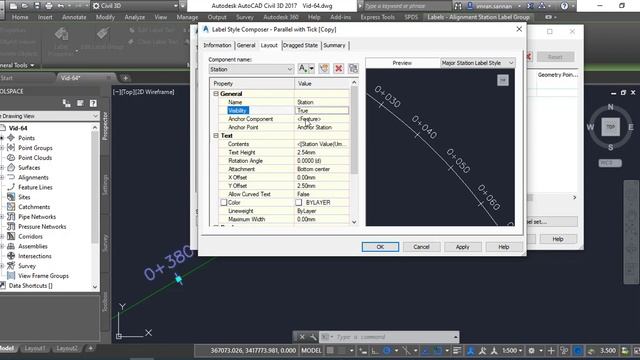Click OK in Label Style Composer
The height and width of the screenshot is (360, 640).
click(x=380, y=247)
